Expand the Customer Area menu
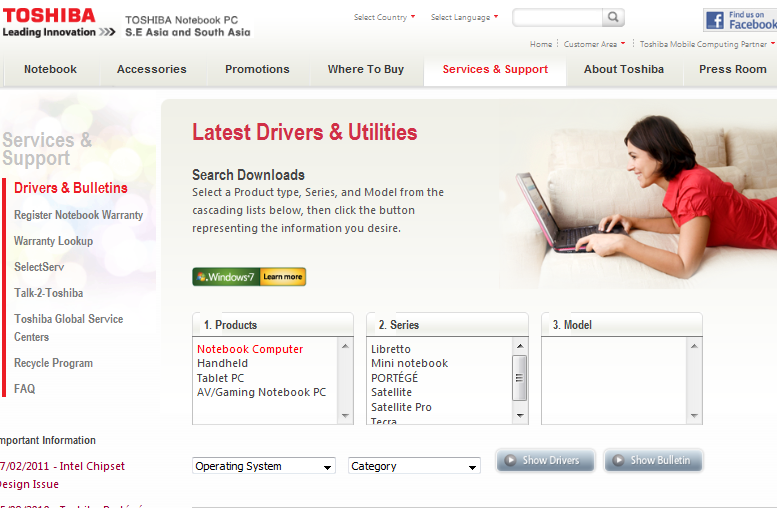 [x=594, y=44]
